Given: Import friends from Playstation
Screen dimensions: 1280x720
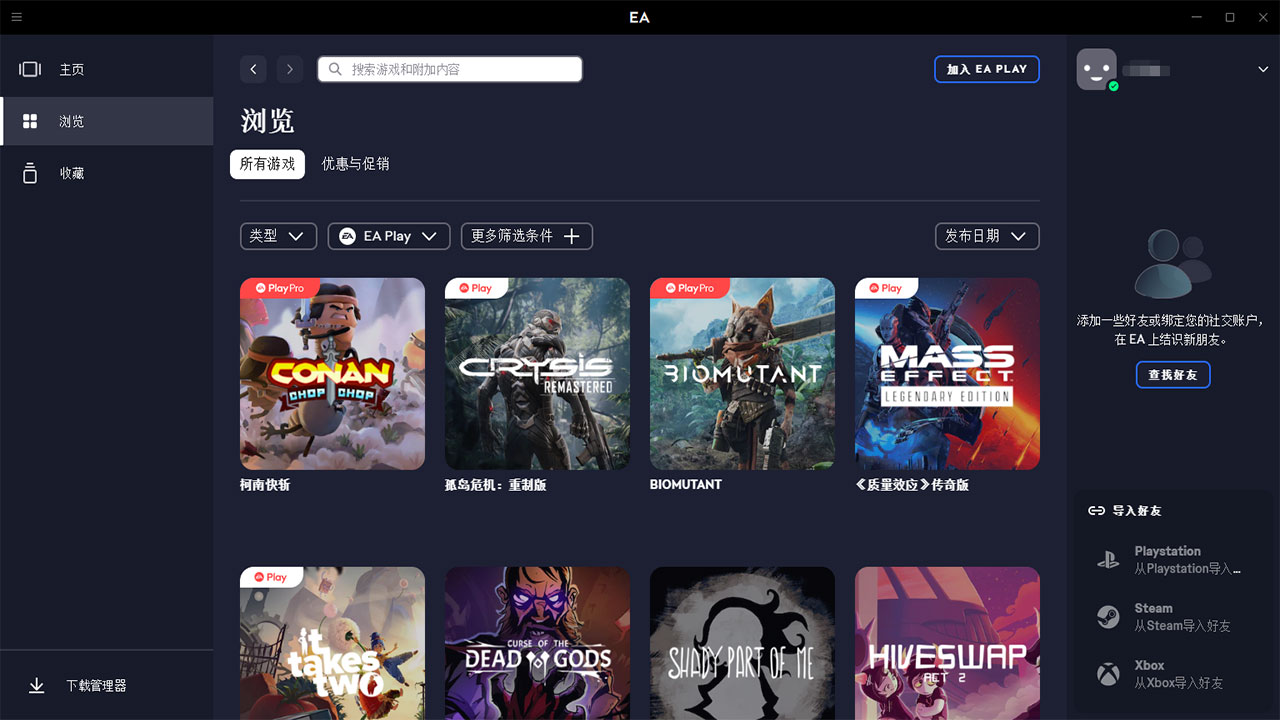Looking at the screenshot, I should [x=1172, y=560].
